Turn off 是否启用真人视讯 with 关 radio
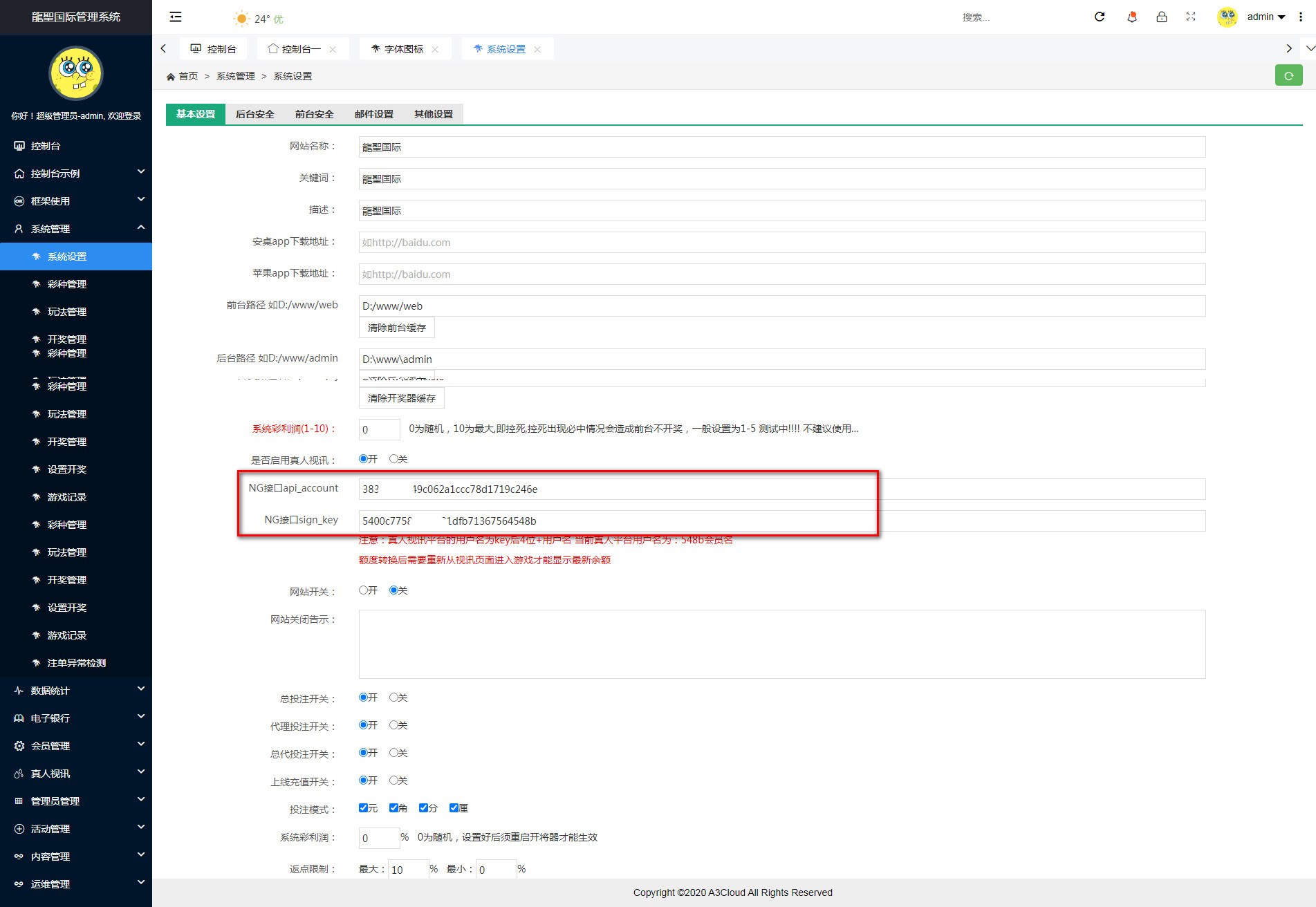Image resolution: width=1316 pixels, height=907 pixels. (x=393, y=459)
